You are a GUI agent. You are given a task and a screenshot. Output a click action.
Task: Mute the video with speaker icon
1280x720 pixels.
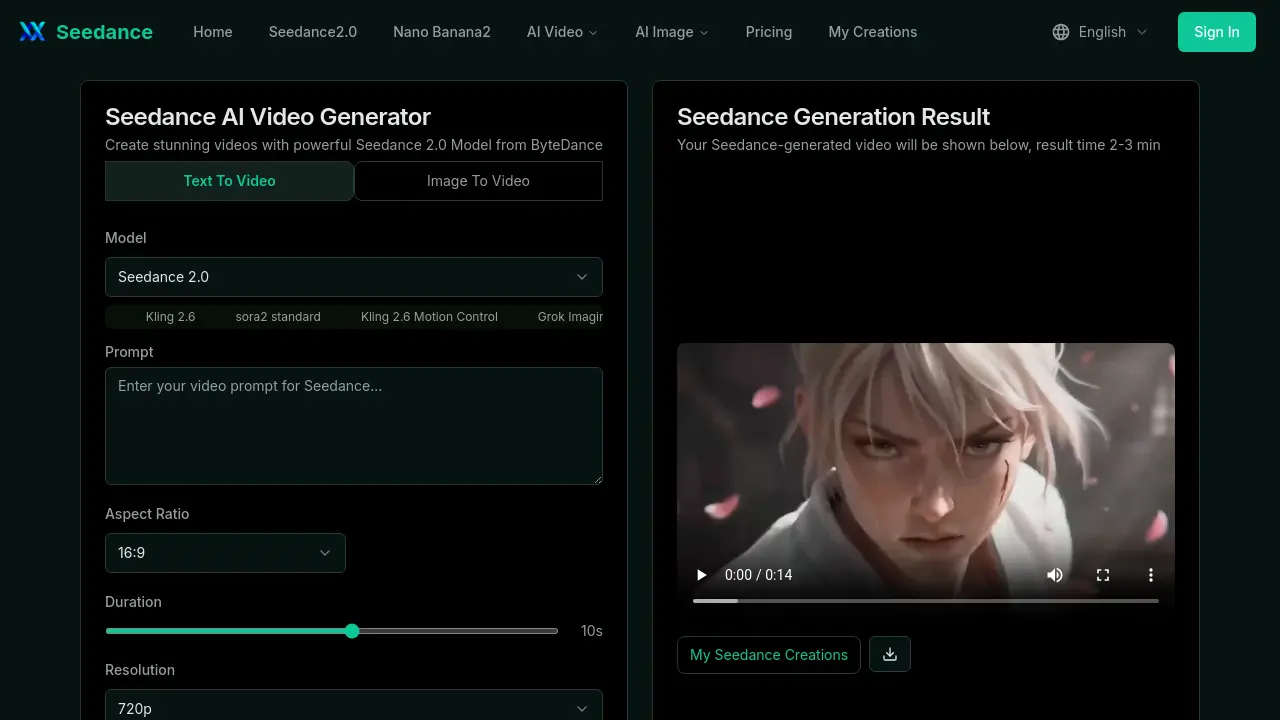1055,575
